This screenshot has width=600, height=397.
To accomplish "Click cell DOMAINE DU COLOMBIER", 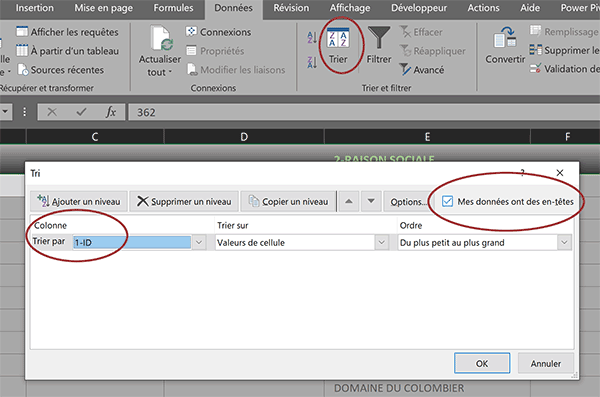I will point(427,388).
